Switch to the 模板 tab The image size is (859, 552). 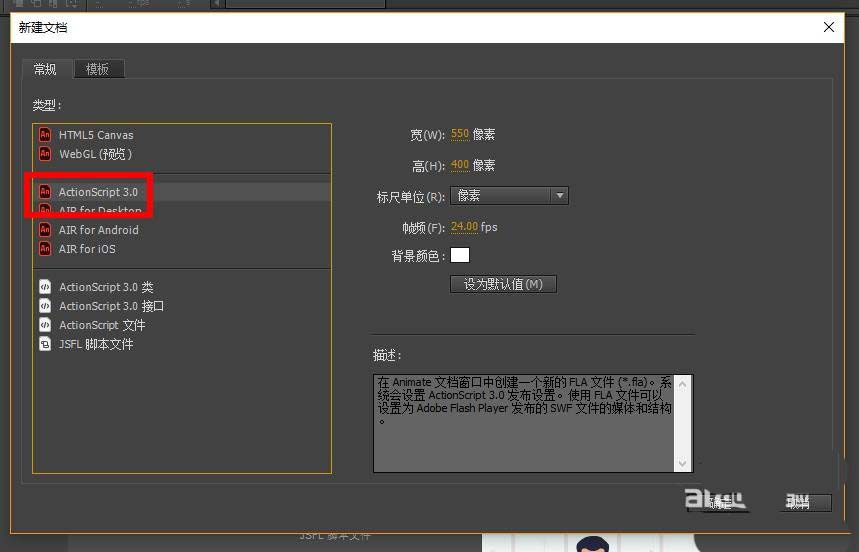click(98, 69)
